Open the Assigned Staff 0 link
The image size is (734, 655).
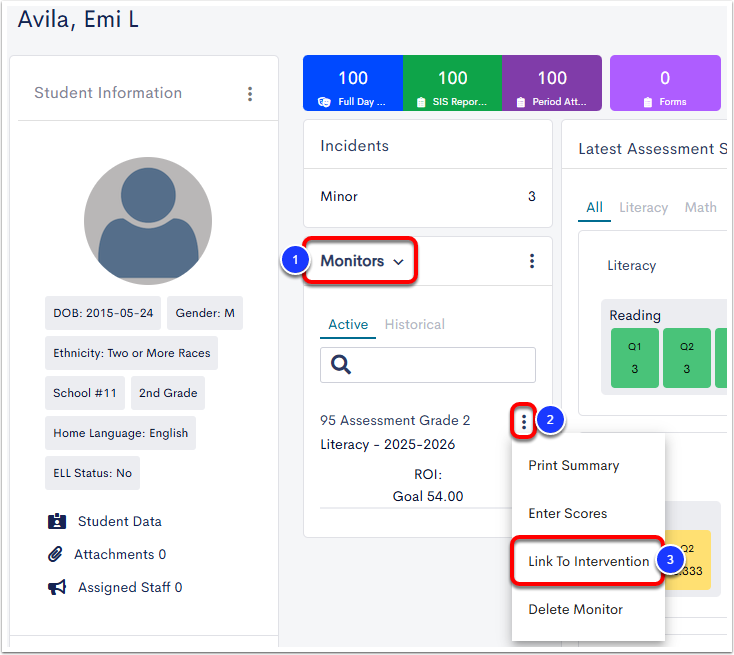130,587
